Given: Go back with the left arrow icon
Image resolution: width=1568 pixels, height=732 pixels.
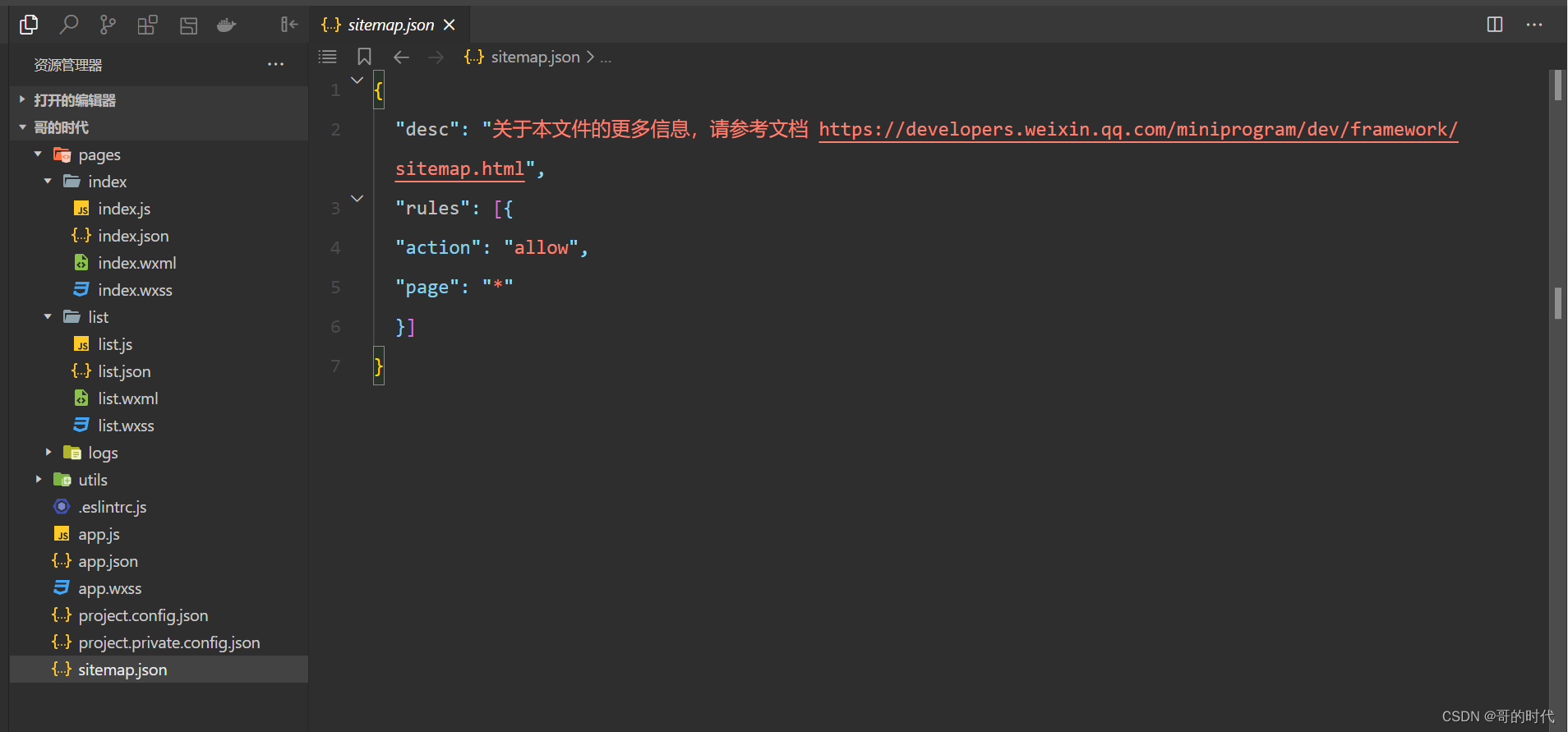Looking at the screenshot, I should (x=401, y=57).
